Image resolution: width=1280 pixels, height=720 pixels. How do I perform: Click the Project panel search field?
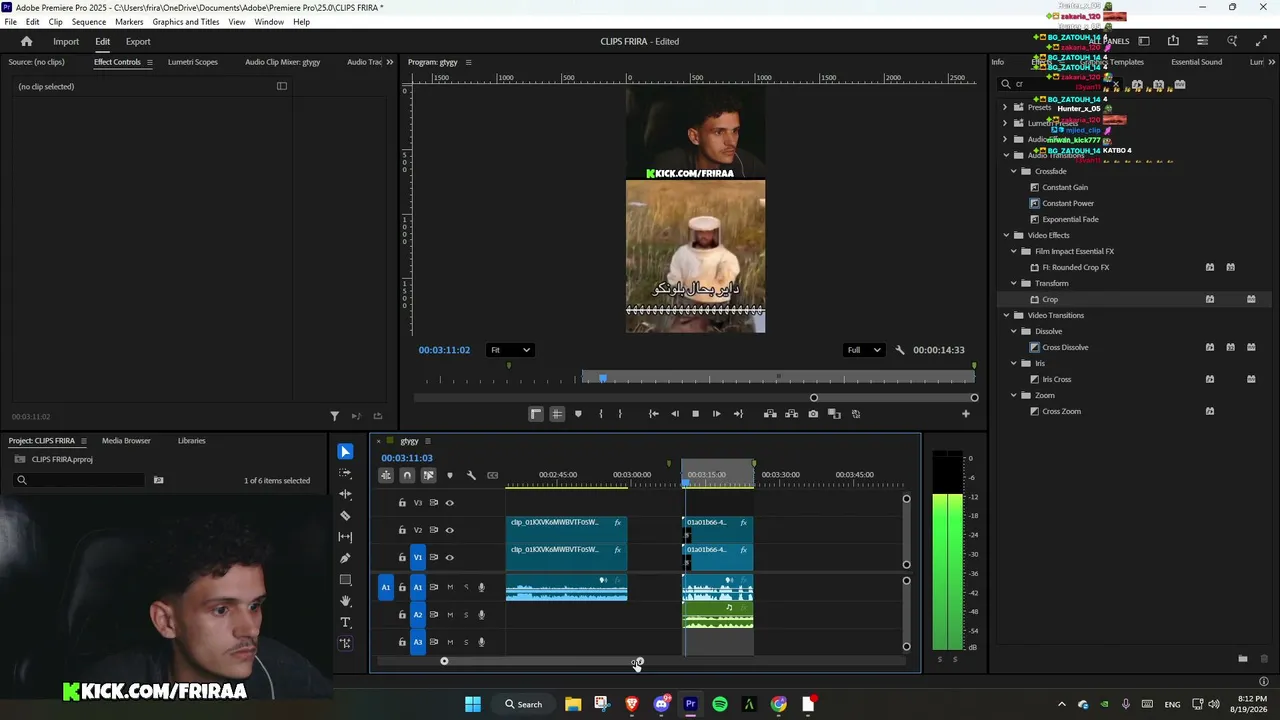pos(80,480)
